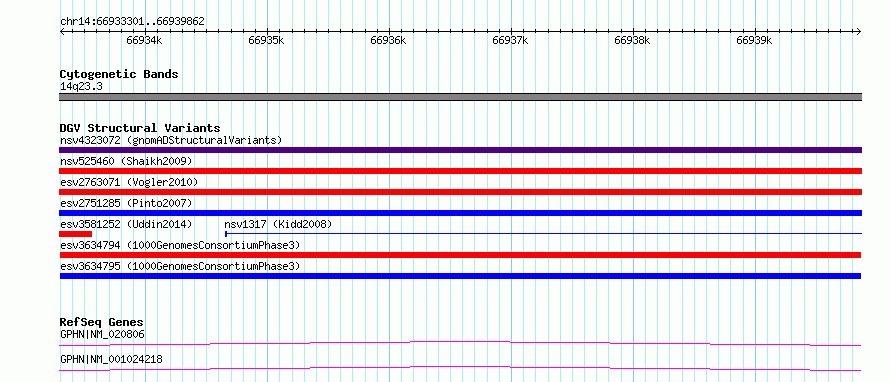Select the esv3634794 1000Genomes red bar
The height and width of the screenshot is (382, 890).
click(460, 255)
